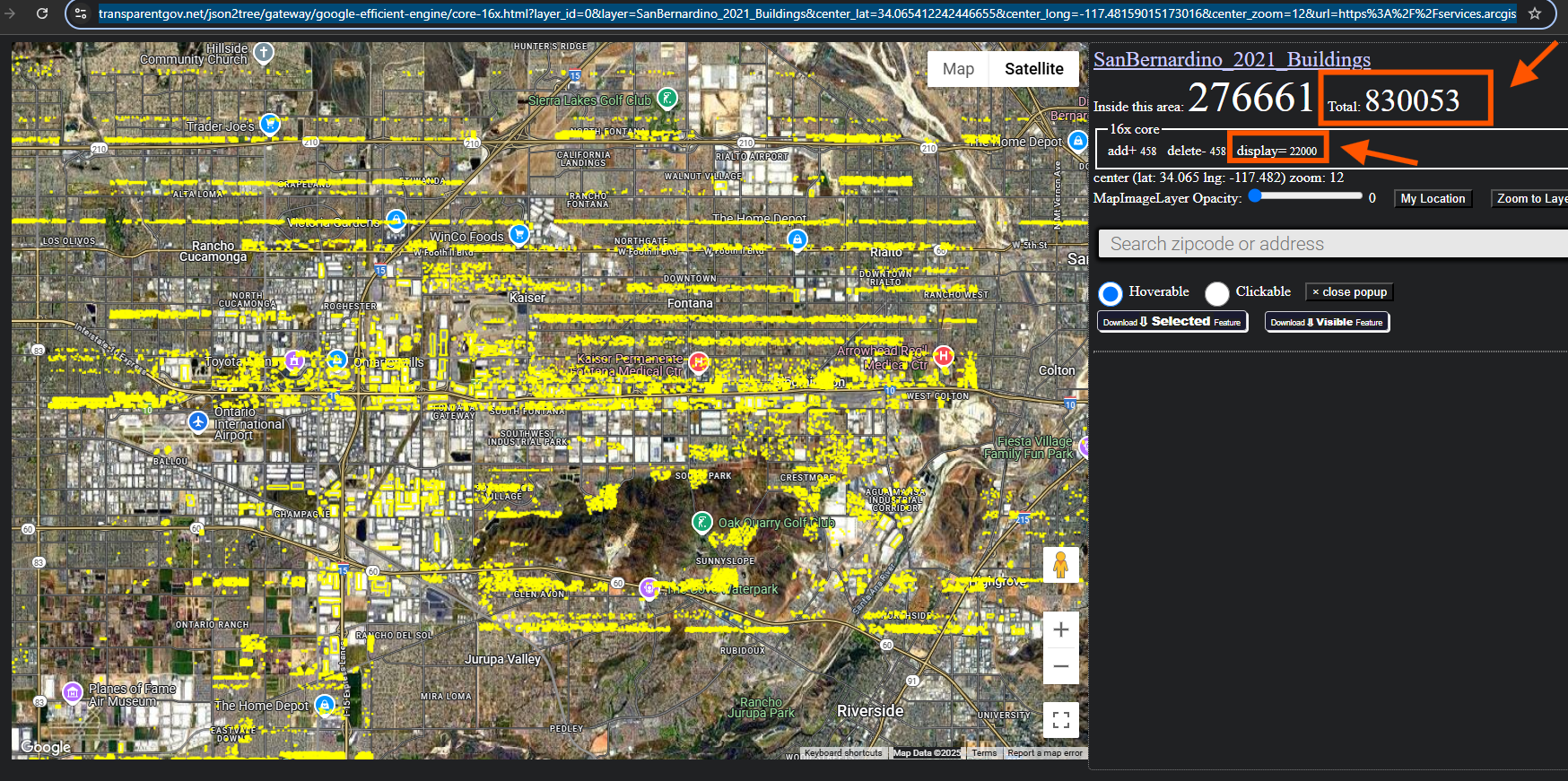This screenshot has width=1568, height=781.
Task: Click the browser URL address bar
Action: click(807, 13)
